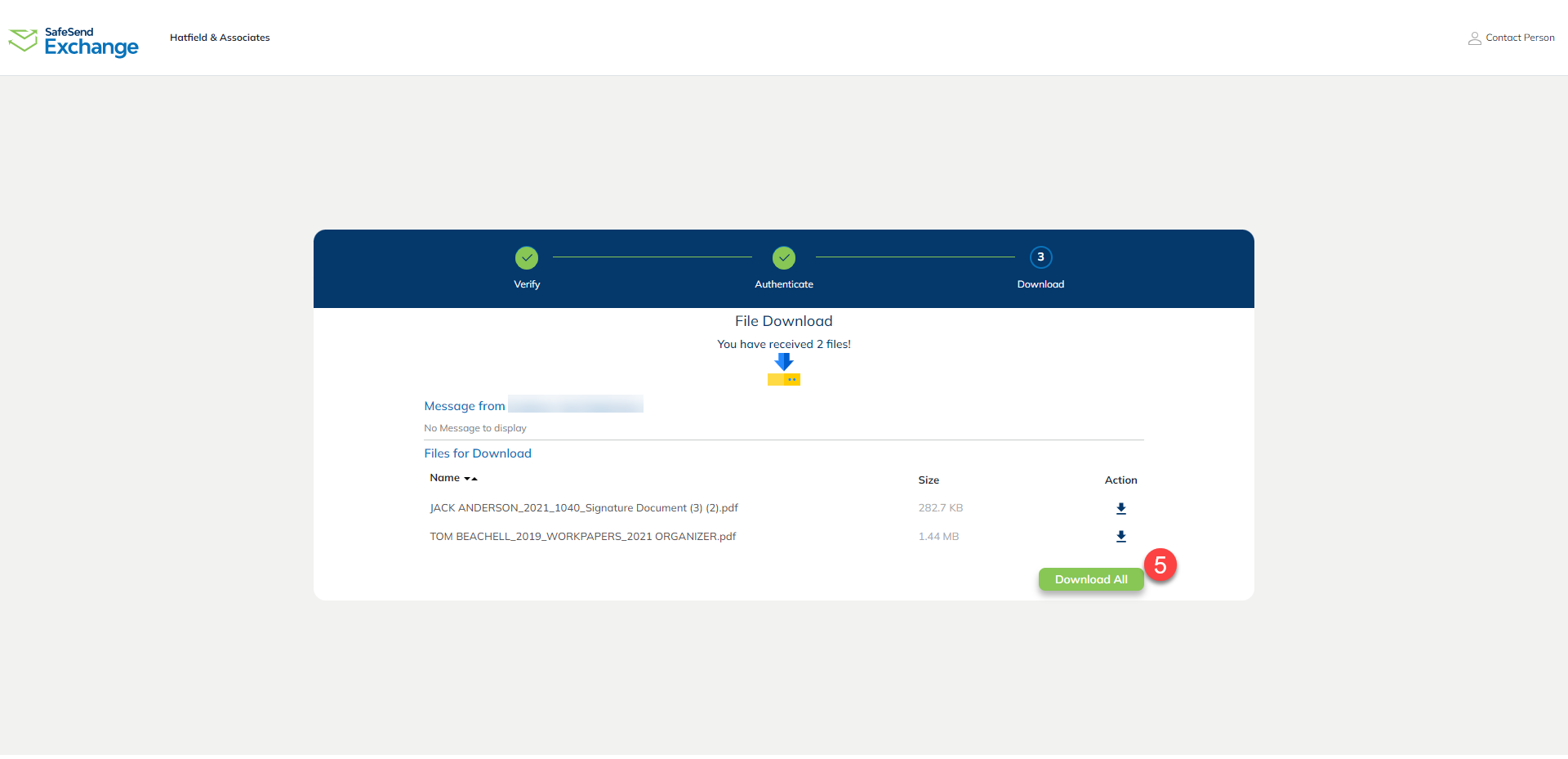
Task: Select the Authenticate step in the stepper
Action: click(783, 284)
